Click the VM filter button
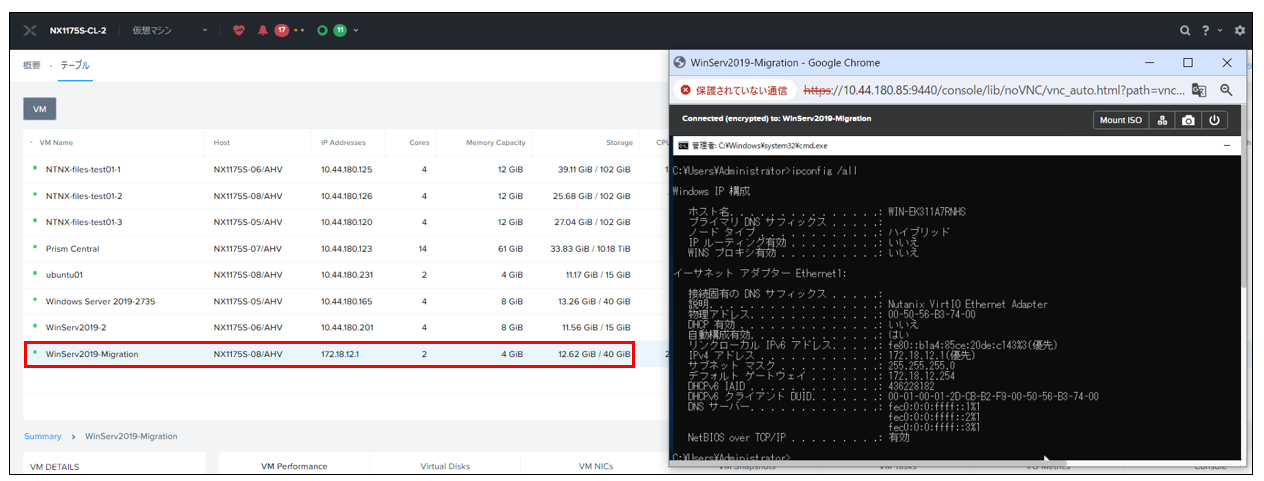The width and height of the screenshot is (1264, 481). pos(40,108)
